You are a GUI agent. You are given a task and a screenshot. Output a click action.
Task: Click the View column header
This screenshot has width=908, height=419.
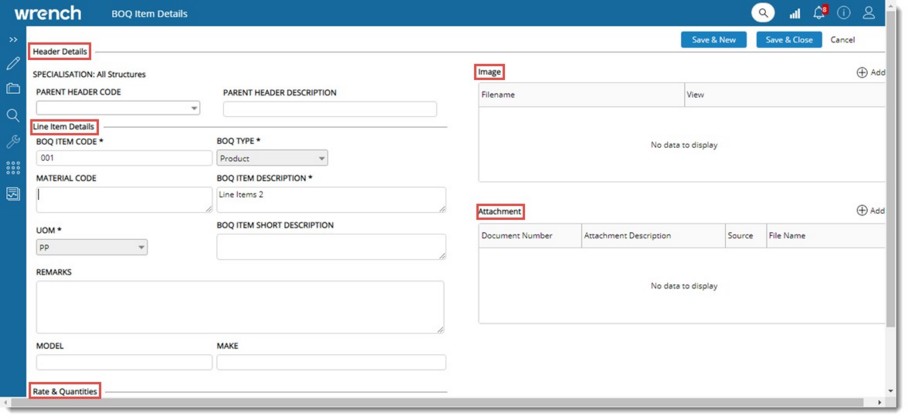(x=785, y=94)
